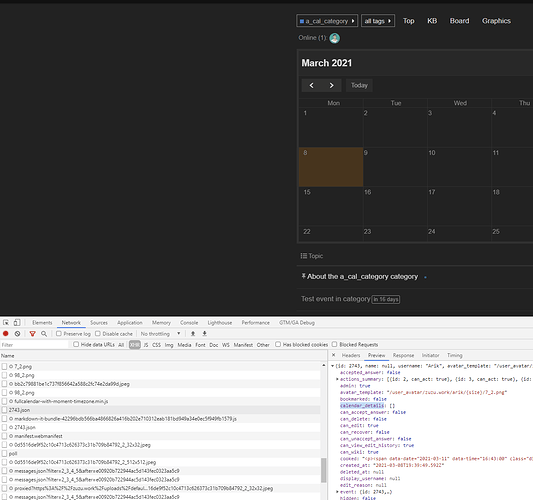Screen dimensions: 533x500
Task: Select highlighted March 8 calendar cell
Action: [x=331, y=167]
